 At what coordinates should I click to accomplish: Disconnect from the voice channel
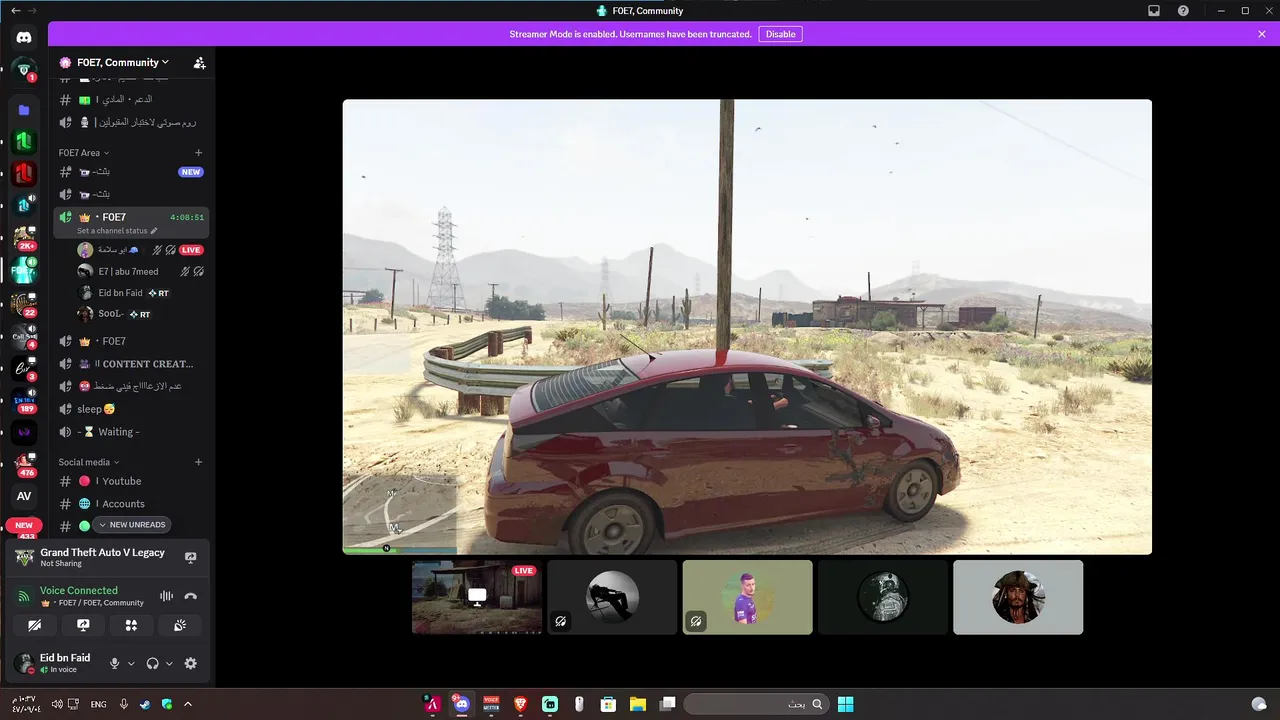[x=191, y=596]
